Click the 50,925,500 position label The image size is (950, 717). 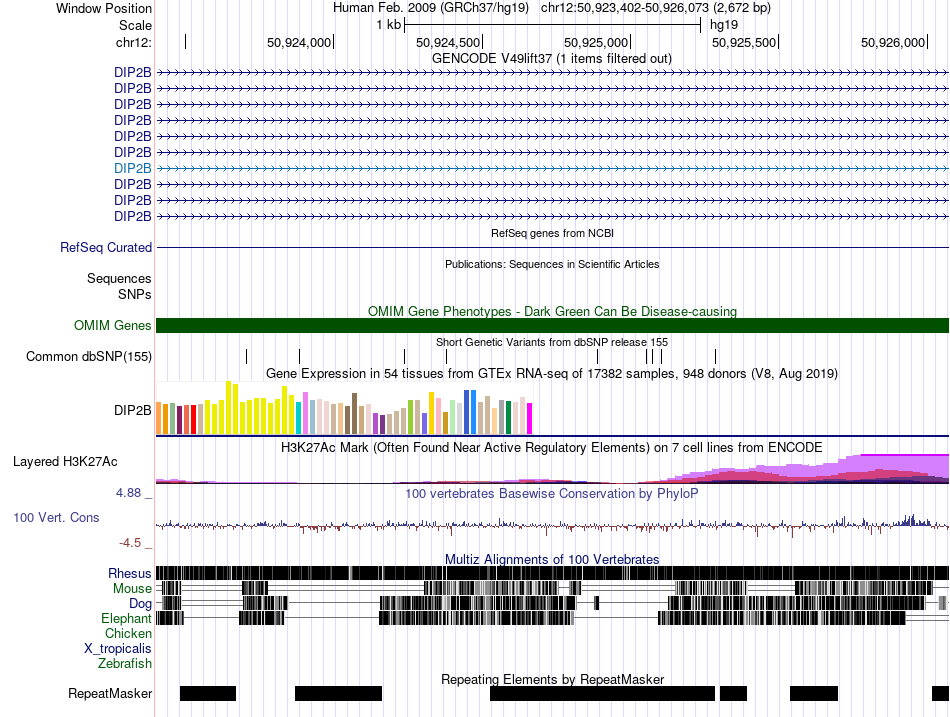click(743, 42)
